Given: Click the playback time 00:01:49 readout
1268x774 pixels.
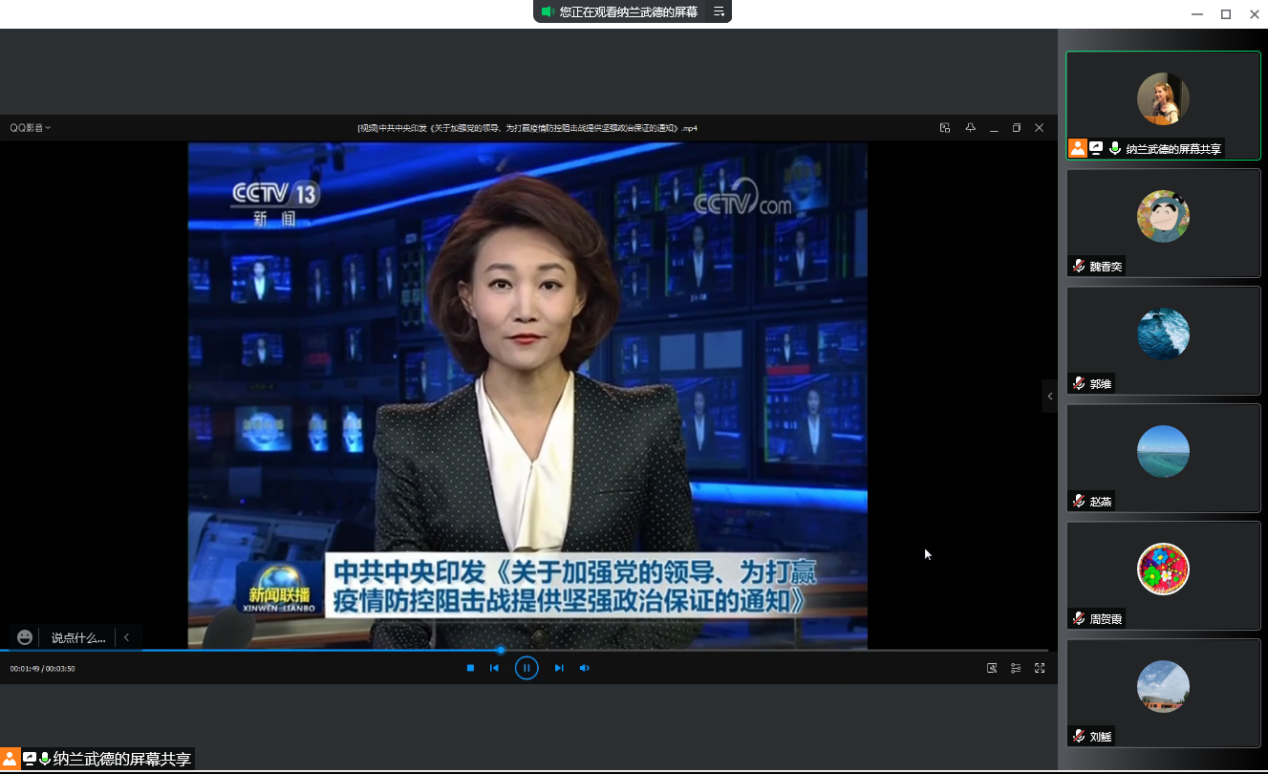Looking at the screenshot, I should pyautogui.click(x=24, y=668).
